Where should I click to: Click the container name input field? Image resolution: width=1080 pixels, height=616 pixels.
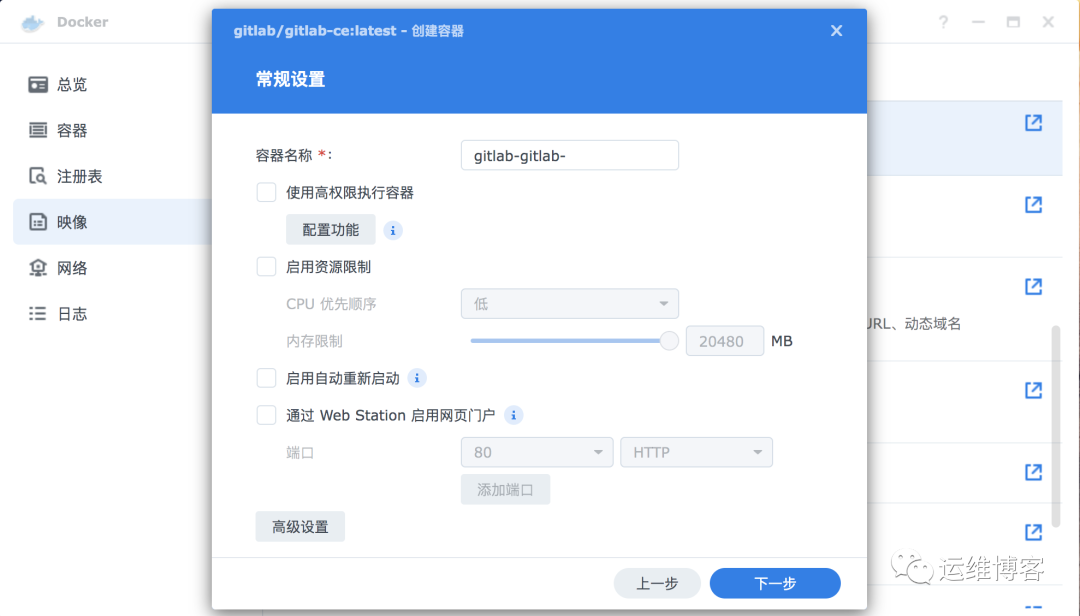570,155
